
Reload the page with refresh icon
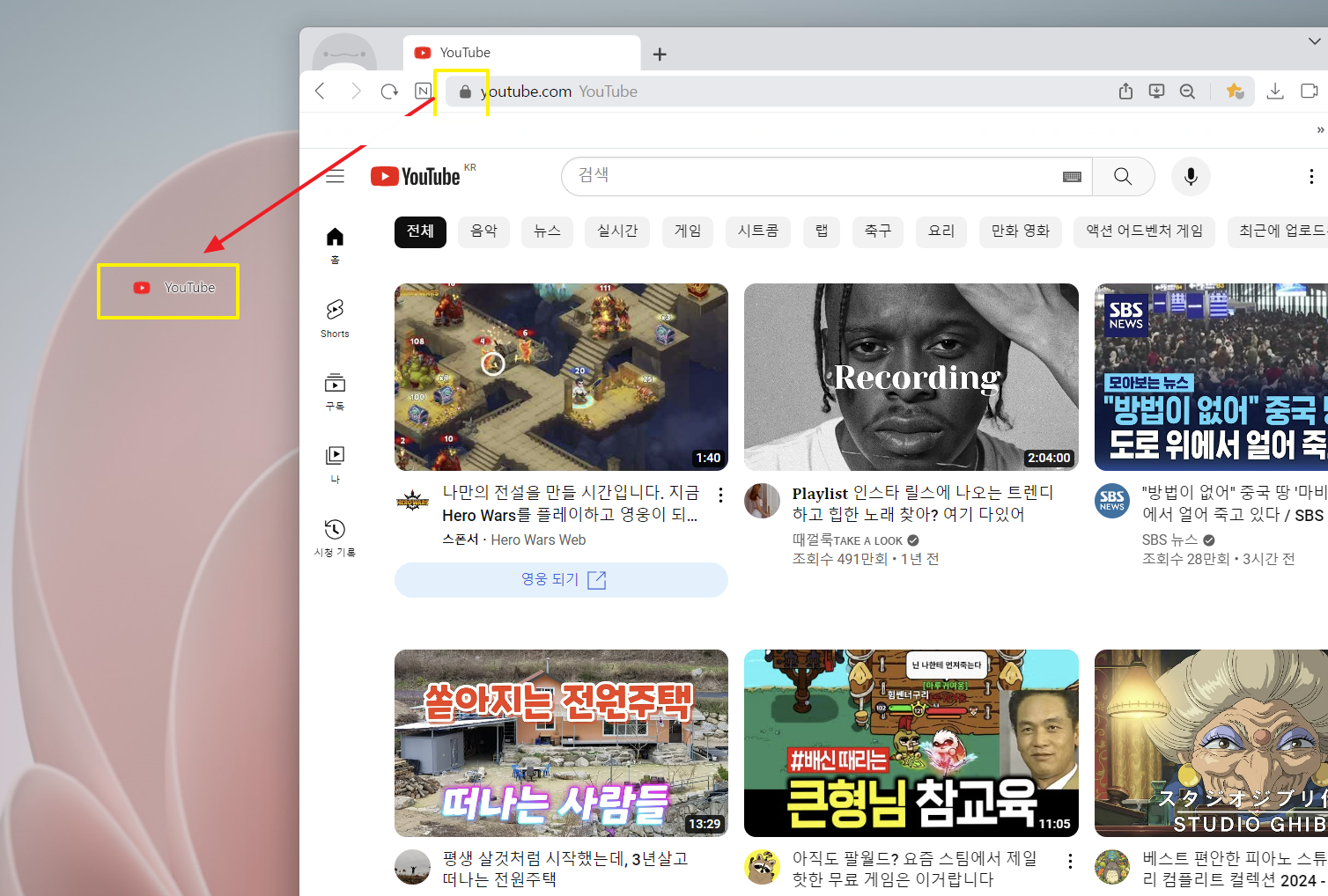tap(389, 91)
